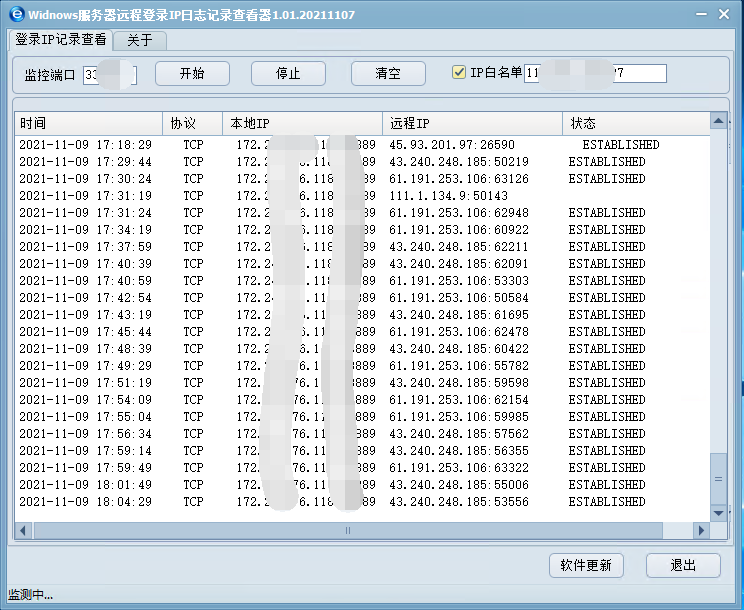Click 退出 button to exit
The image size is (744, 610).
[683, 565]
